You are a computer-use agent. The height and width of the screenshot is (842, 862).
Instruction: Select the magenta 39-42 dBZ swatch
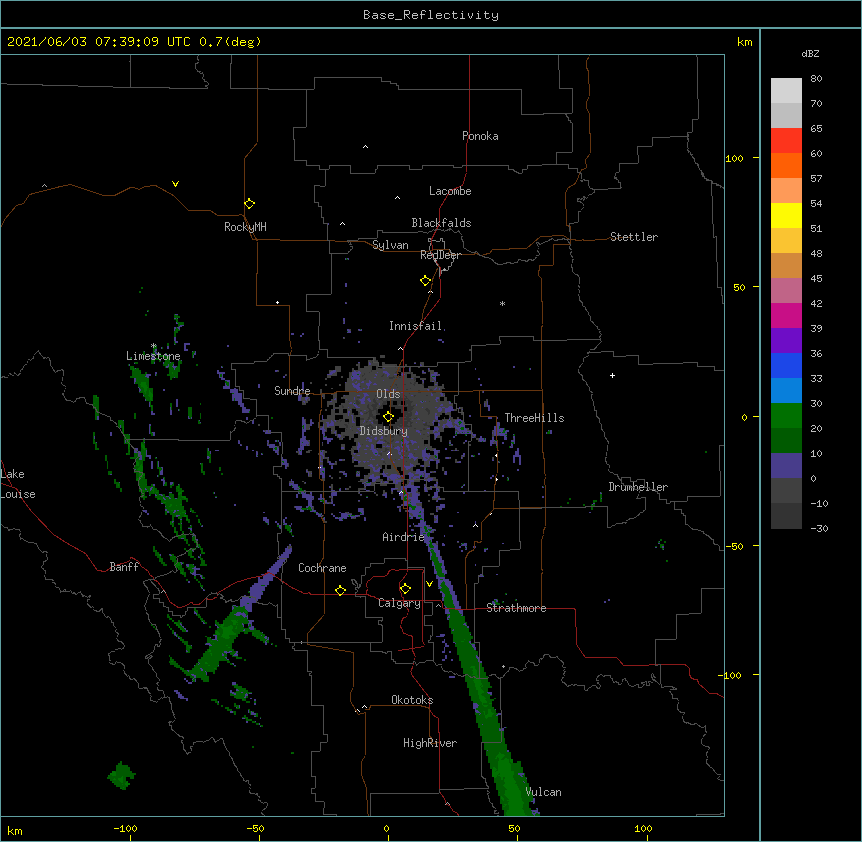click(786, 315)
